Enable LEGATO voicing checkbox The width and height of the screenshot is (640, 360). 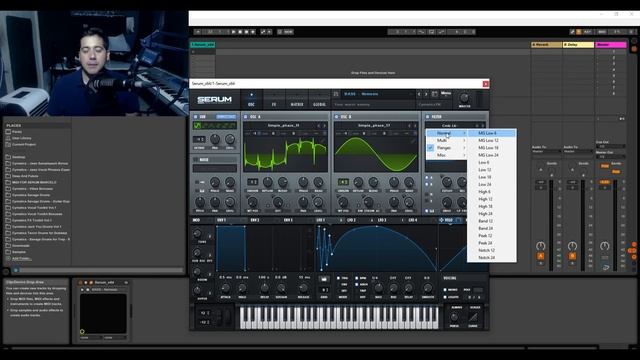pyautogui.click(x=445, y=297)
